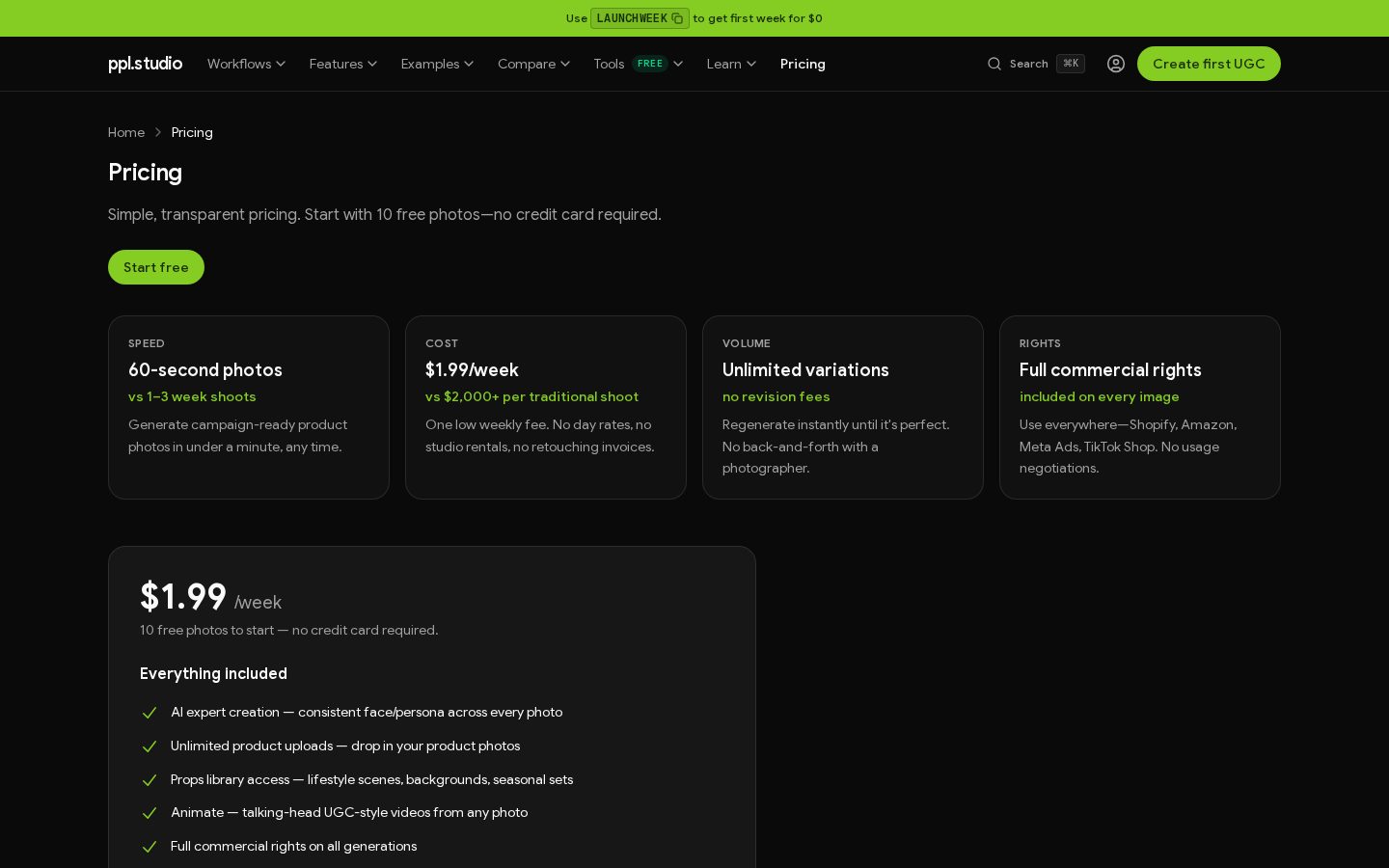
Task: Click the SPEED card label
Action: [147, 343]
